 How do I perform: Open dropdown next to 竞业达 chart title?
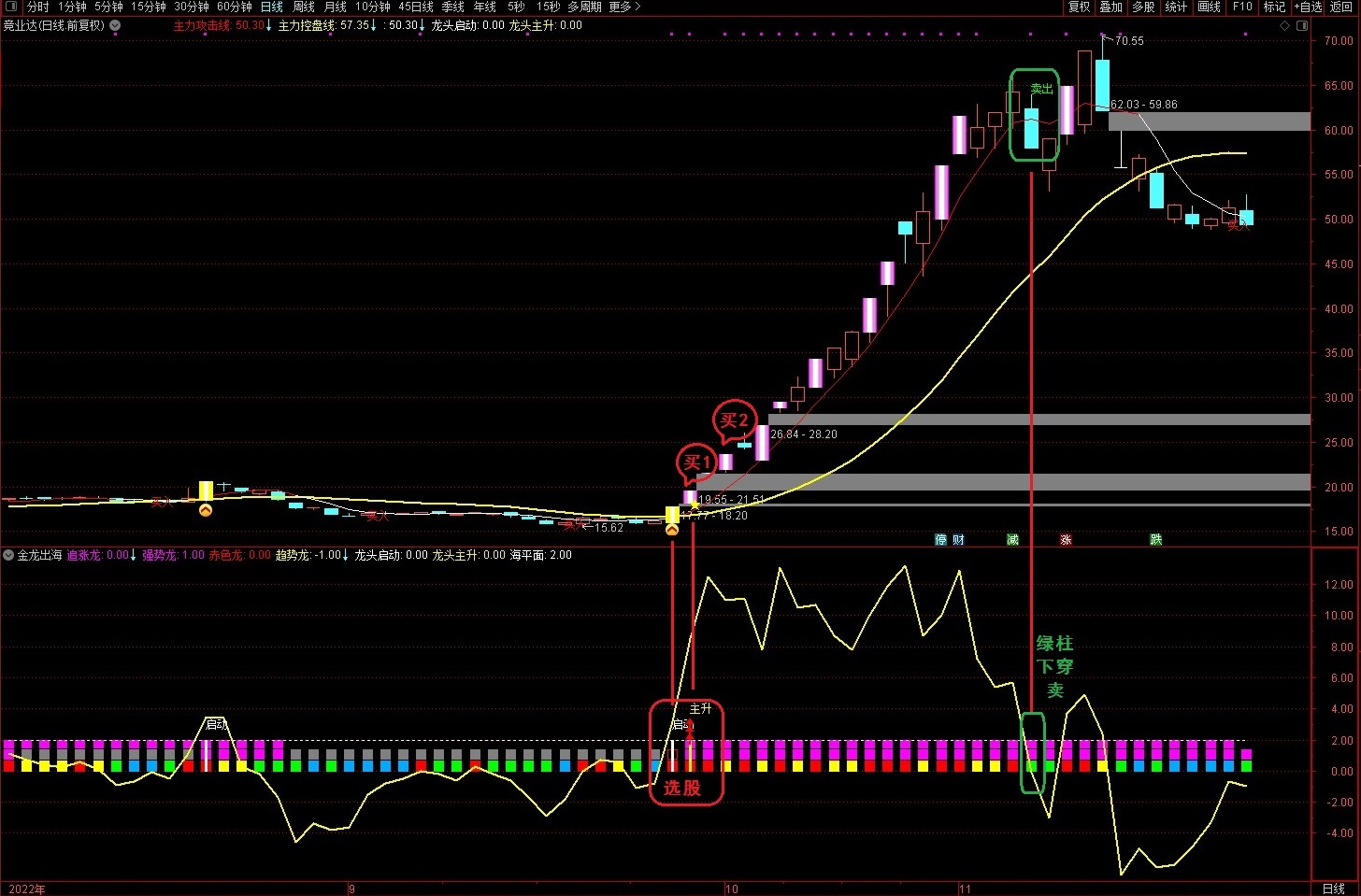click(115, 26)
